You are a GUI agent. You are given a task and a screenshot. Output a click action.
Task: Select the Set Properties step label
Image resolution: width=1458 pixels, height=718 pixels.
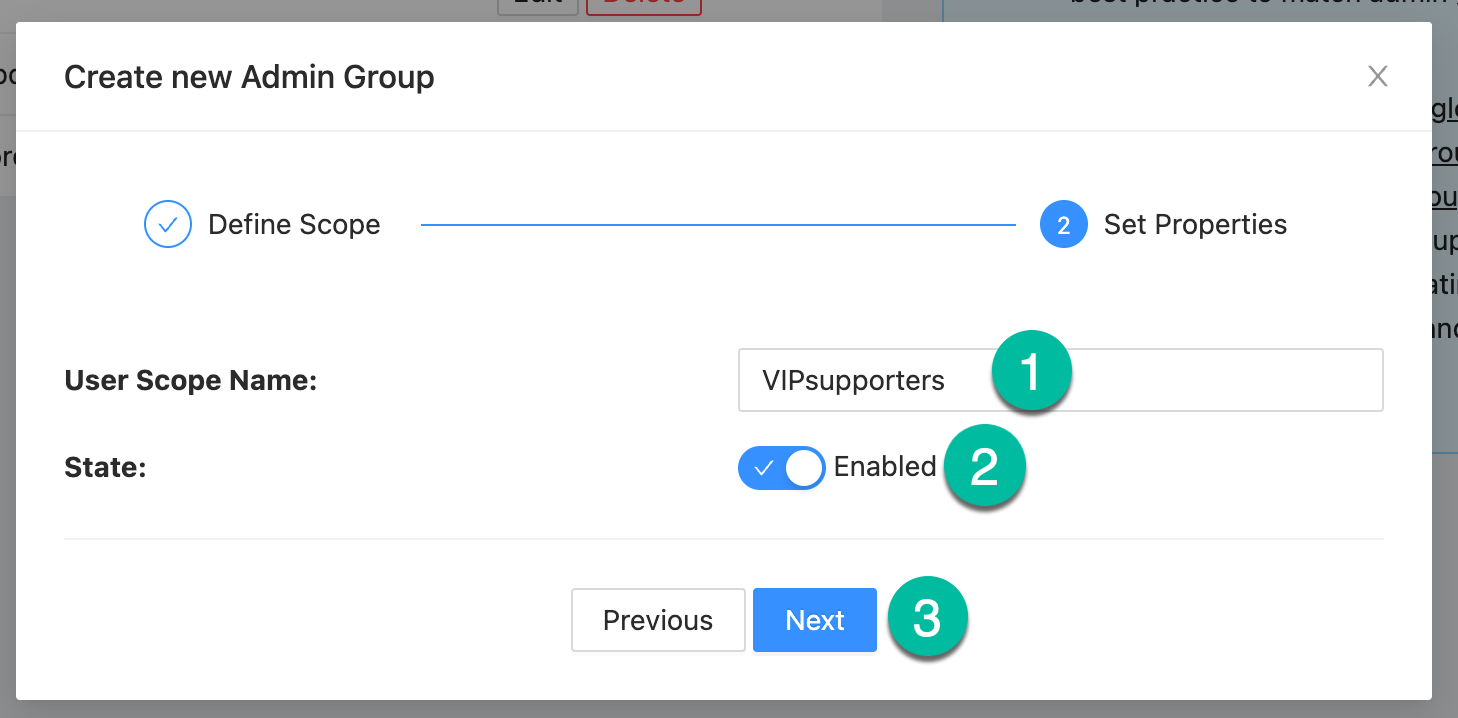[1195, 225]
